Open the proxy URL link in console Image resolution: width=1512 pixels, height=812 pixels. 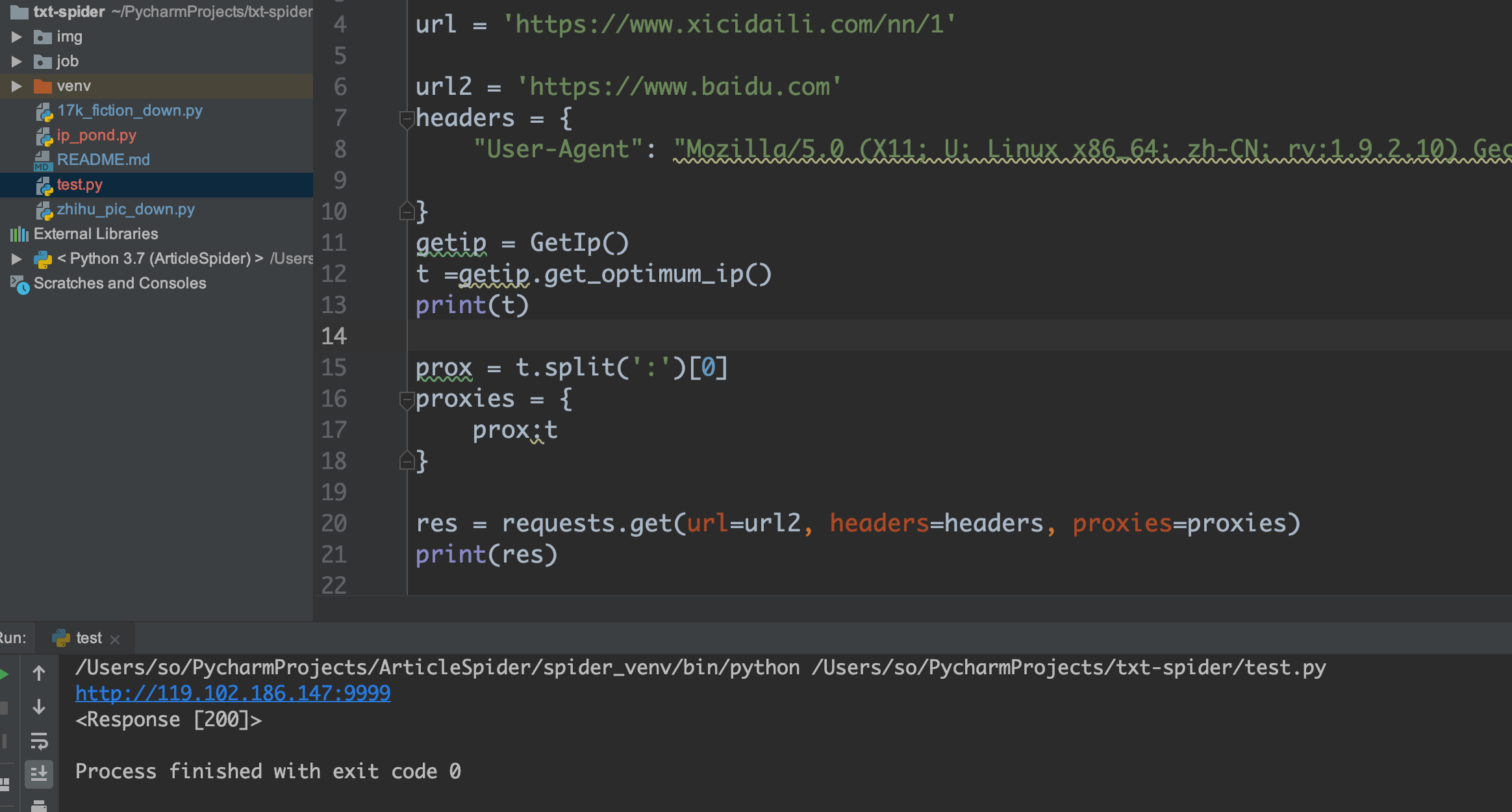click(233, 693)
